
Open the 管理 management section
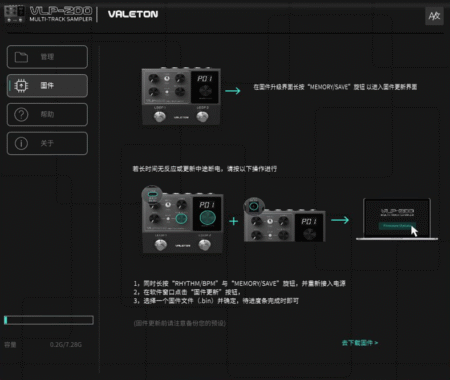coord(47,57)
